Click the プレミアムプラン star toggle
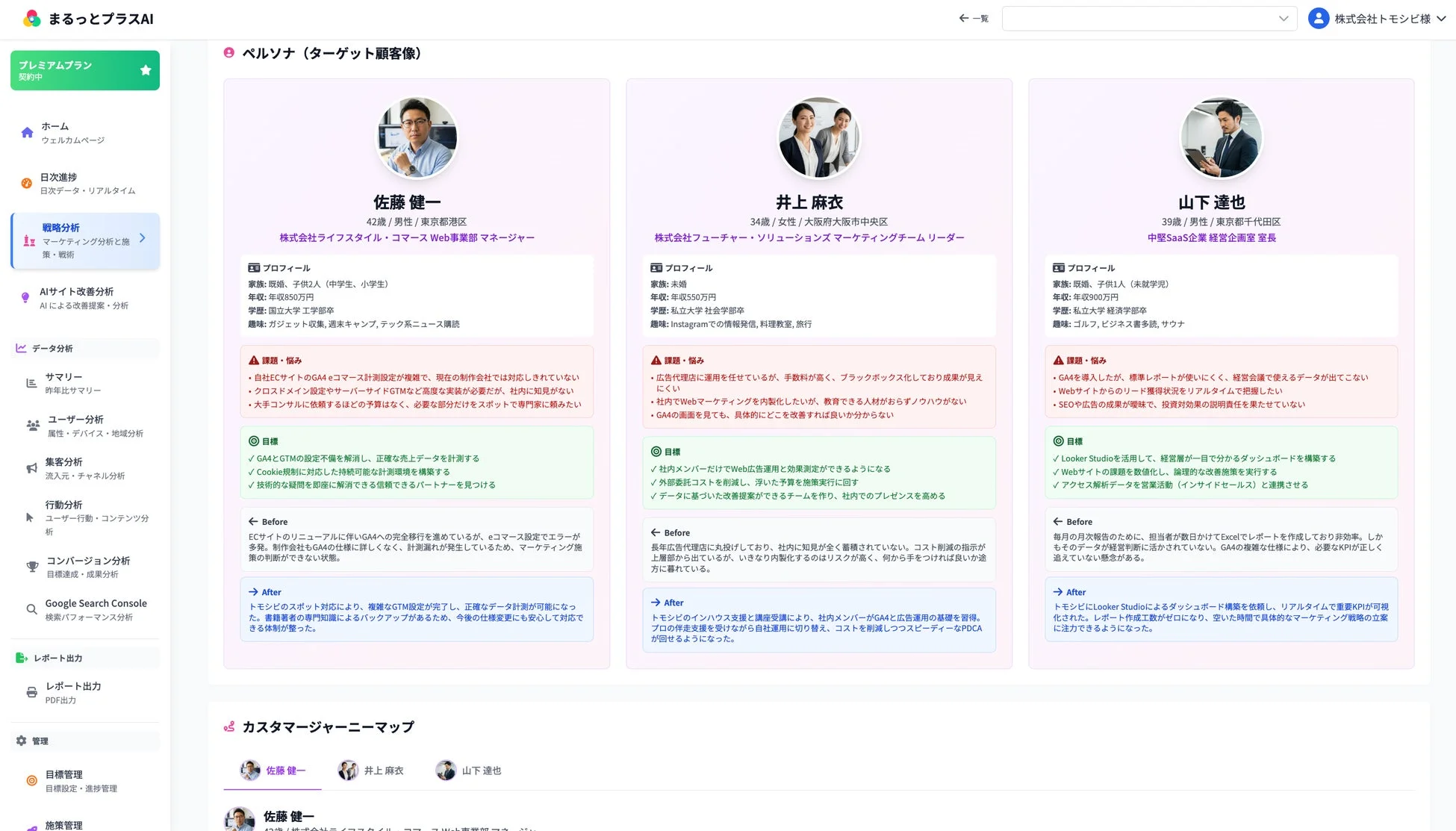 (x=145, y=69)
